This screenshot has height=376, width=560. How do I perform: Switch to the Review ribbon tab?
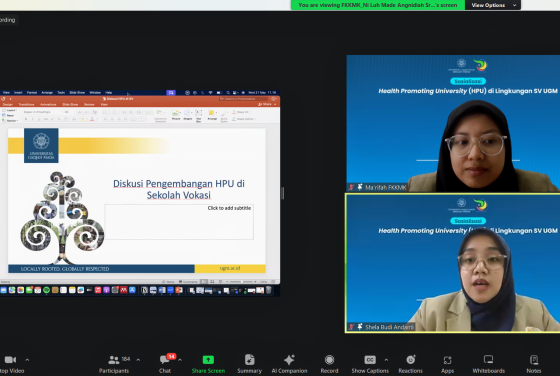(89, 105)
